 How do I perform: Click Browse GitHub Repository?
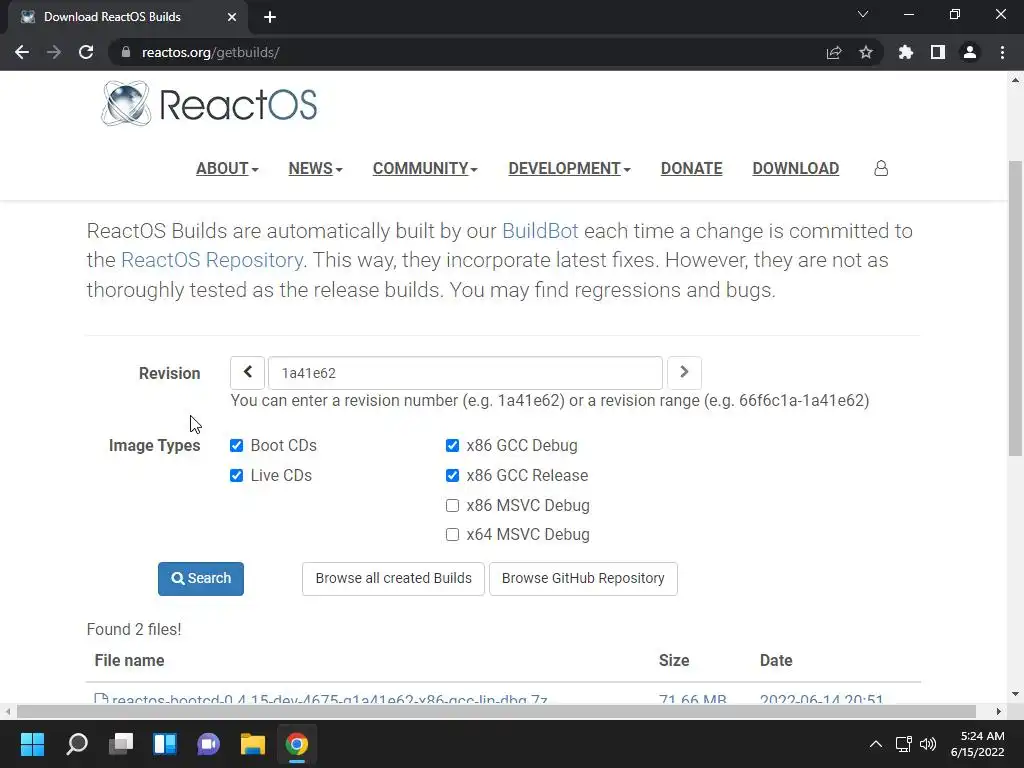click(583, 579)
